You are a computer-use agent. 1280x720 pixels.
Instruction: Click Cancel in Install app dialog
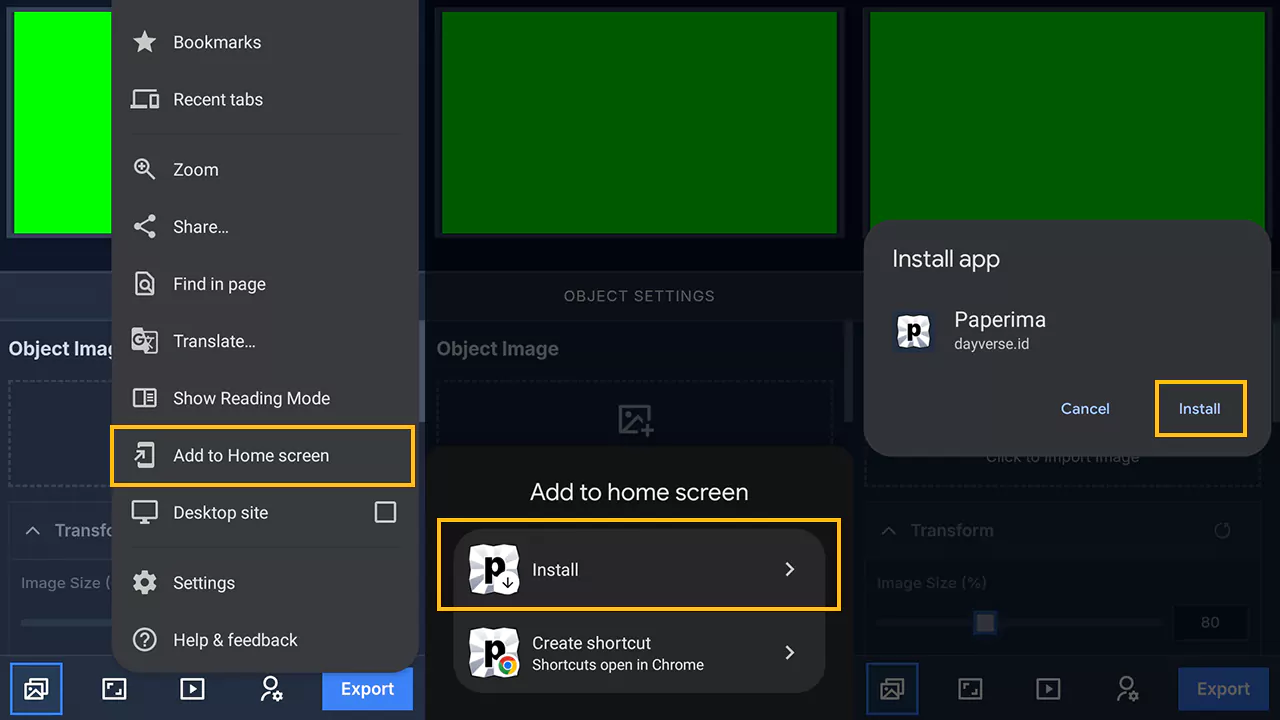click(x=1085, y=408)
